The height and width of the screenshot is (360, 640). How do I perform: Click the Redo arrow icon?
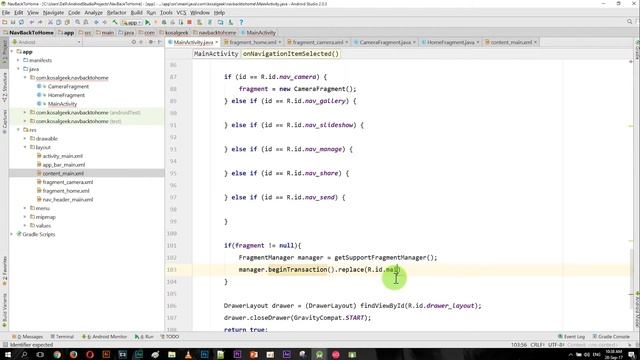pos(40,22)
